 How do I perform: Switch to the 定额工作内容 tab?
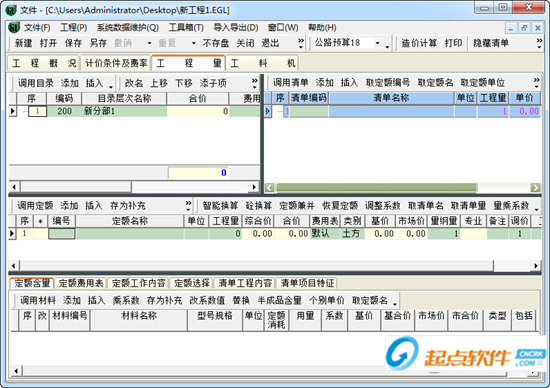(x=139, y=283)
